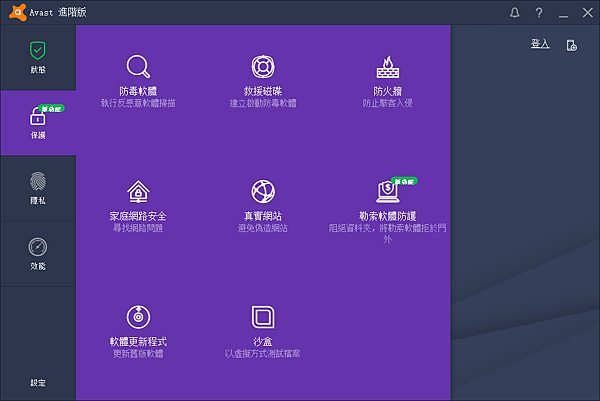Click the 以虛擬方式測試檔案 description text
The image size is (600, 401).
pos(263,354)
